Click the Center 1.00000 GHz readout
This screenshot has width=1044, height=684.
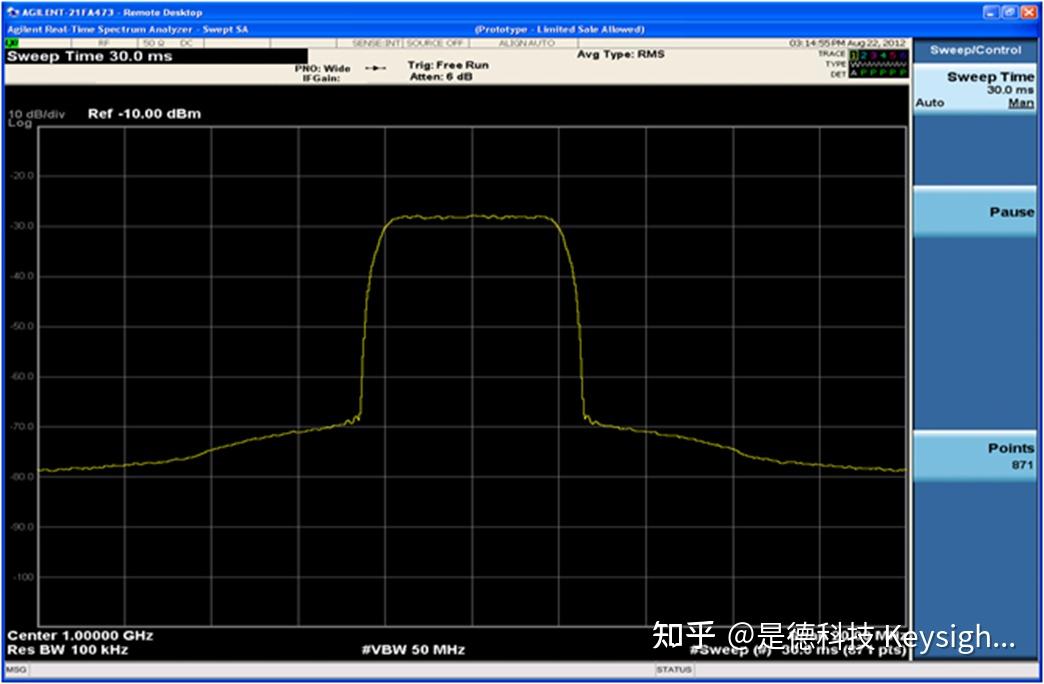click(x=80, y=635)
